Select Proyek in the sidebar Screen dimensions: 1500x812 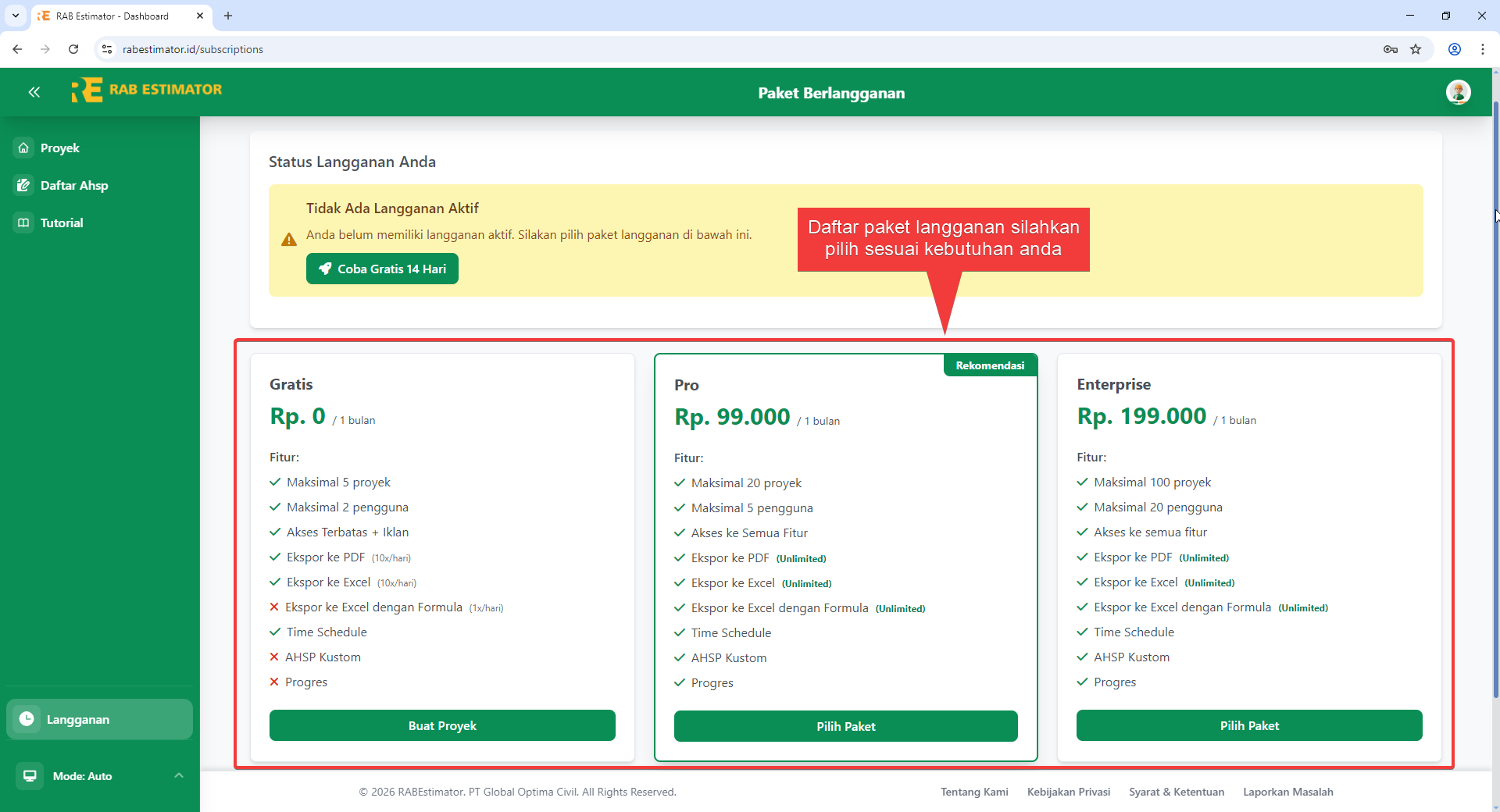coord(59,148)
